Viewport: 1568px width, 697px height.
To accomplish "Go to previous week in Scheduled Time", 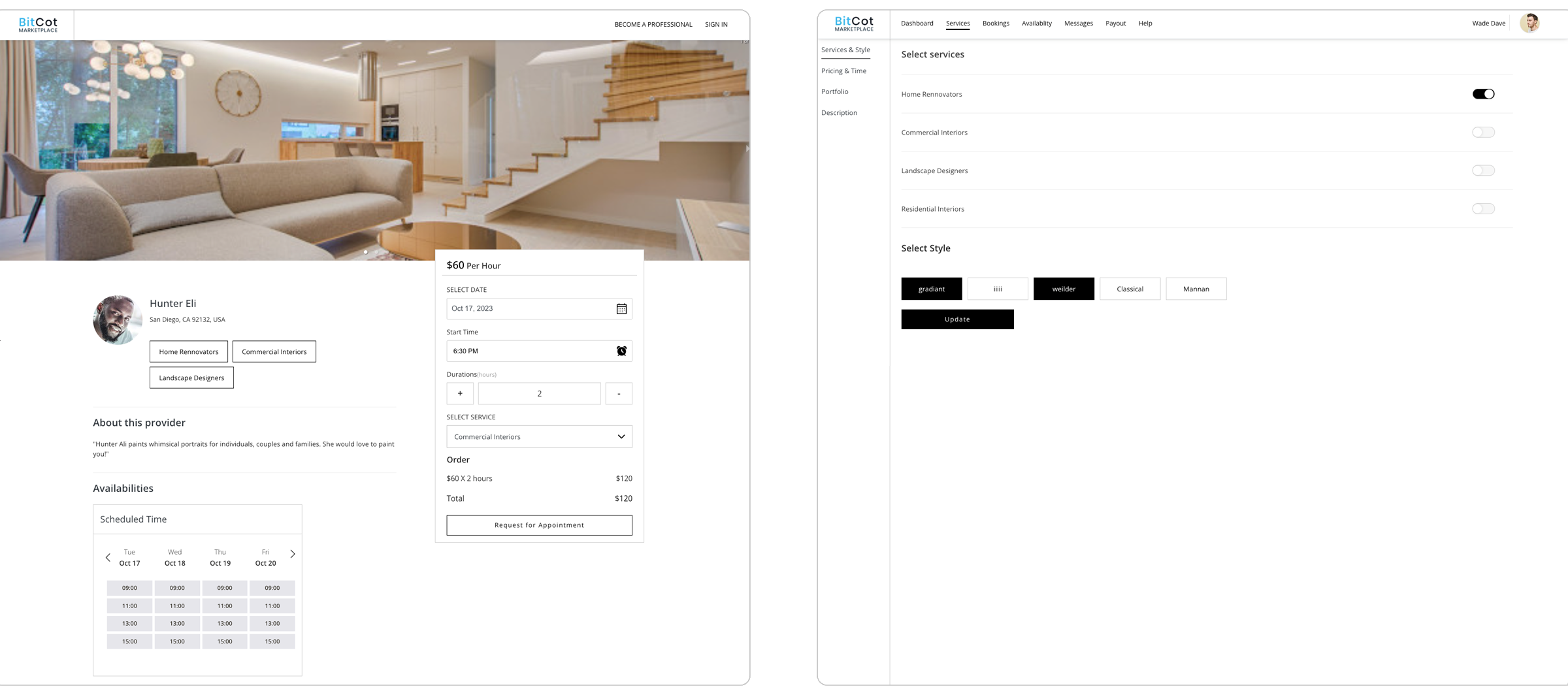I will pyautogui.click(x=108, y=557).
